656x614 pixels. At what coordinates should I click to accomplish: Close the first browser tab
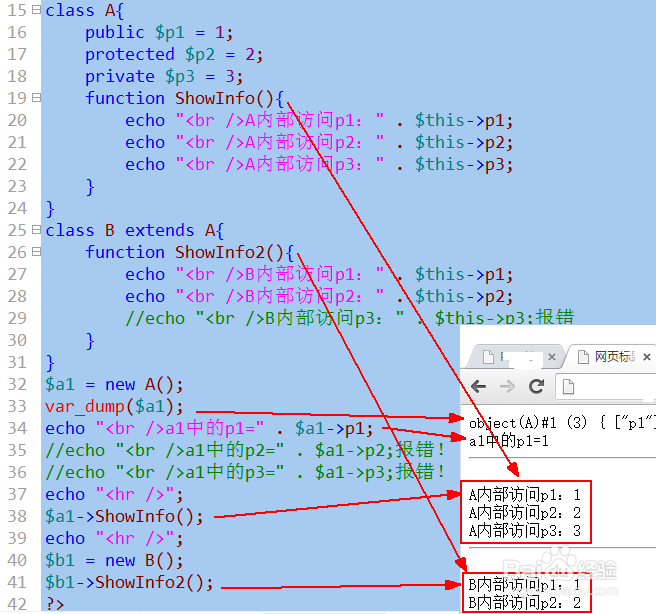552,357
